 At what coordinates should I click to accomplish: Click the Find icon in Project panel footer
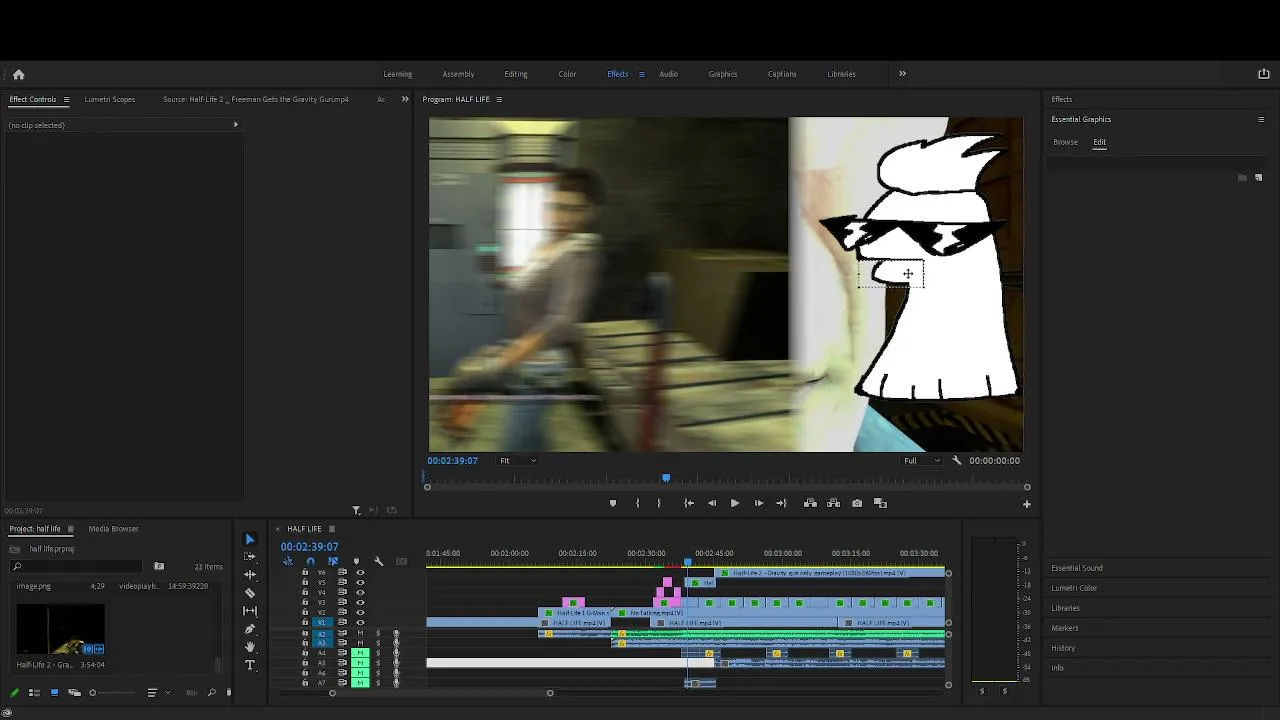[211, 692]
